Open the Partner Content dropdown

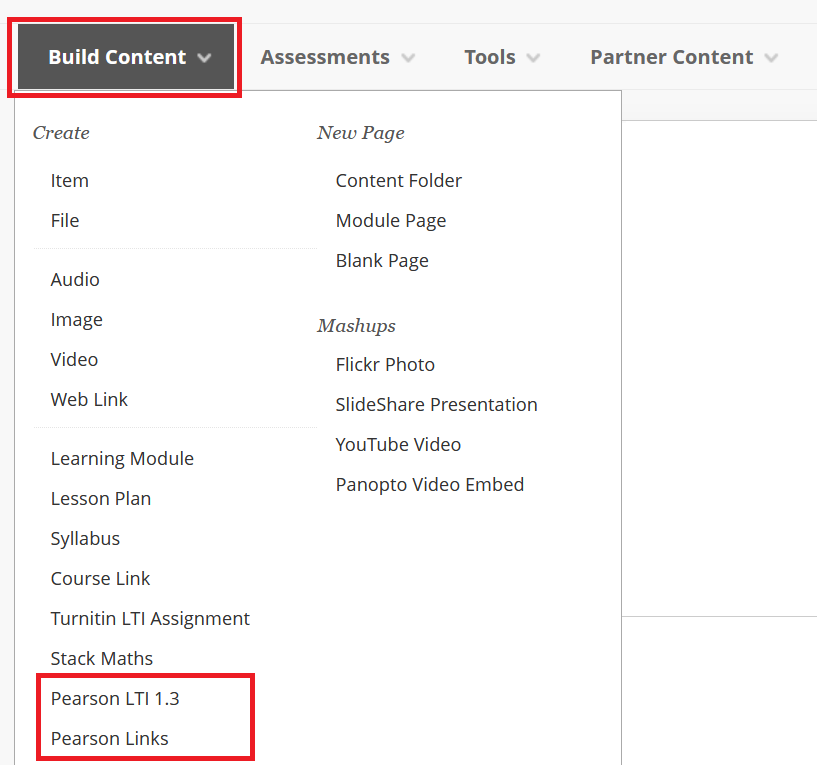684,57
